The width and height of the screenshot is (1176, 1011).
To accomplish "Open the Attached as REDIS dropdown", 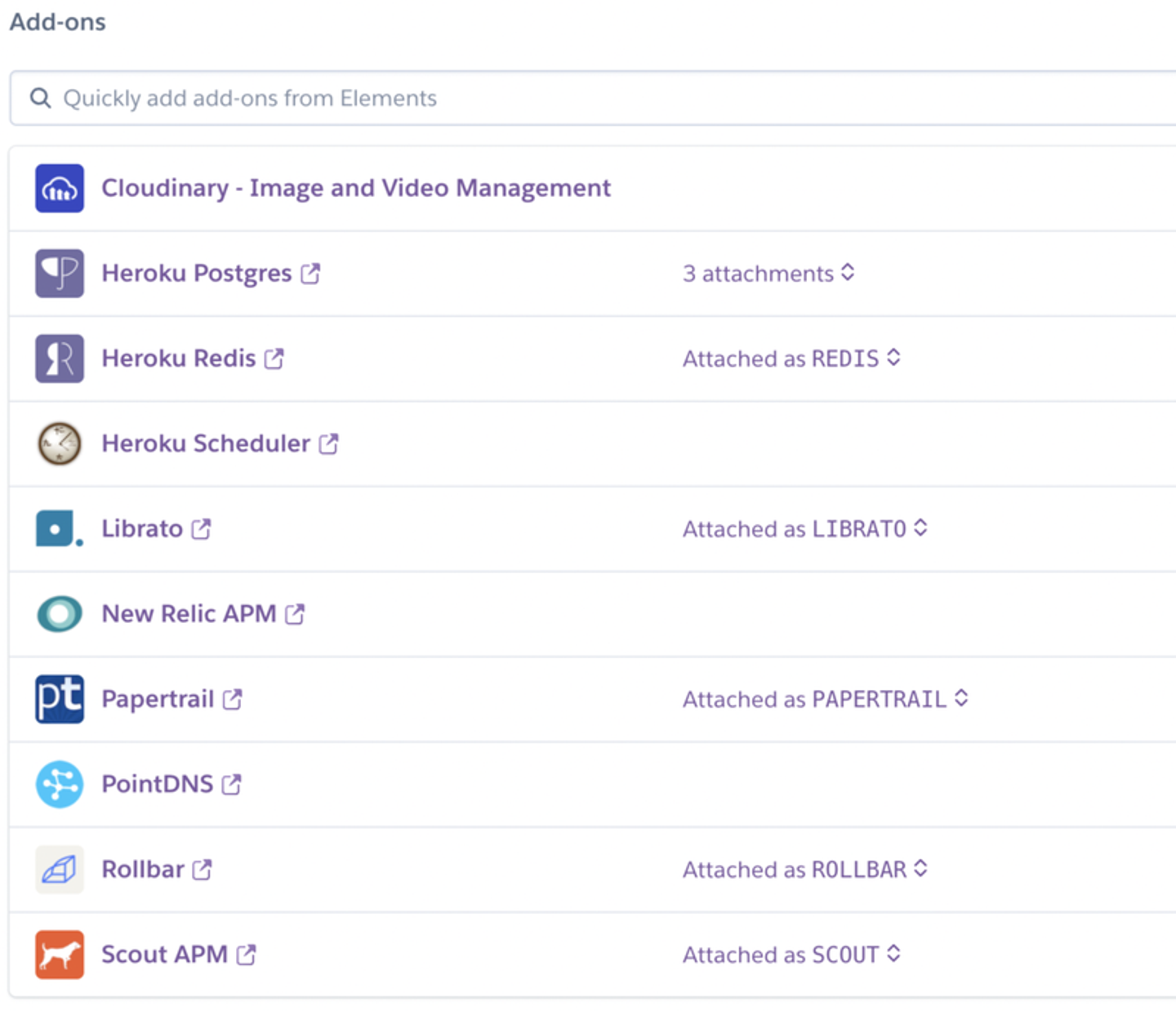I will point(791,359).
